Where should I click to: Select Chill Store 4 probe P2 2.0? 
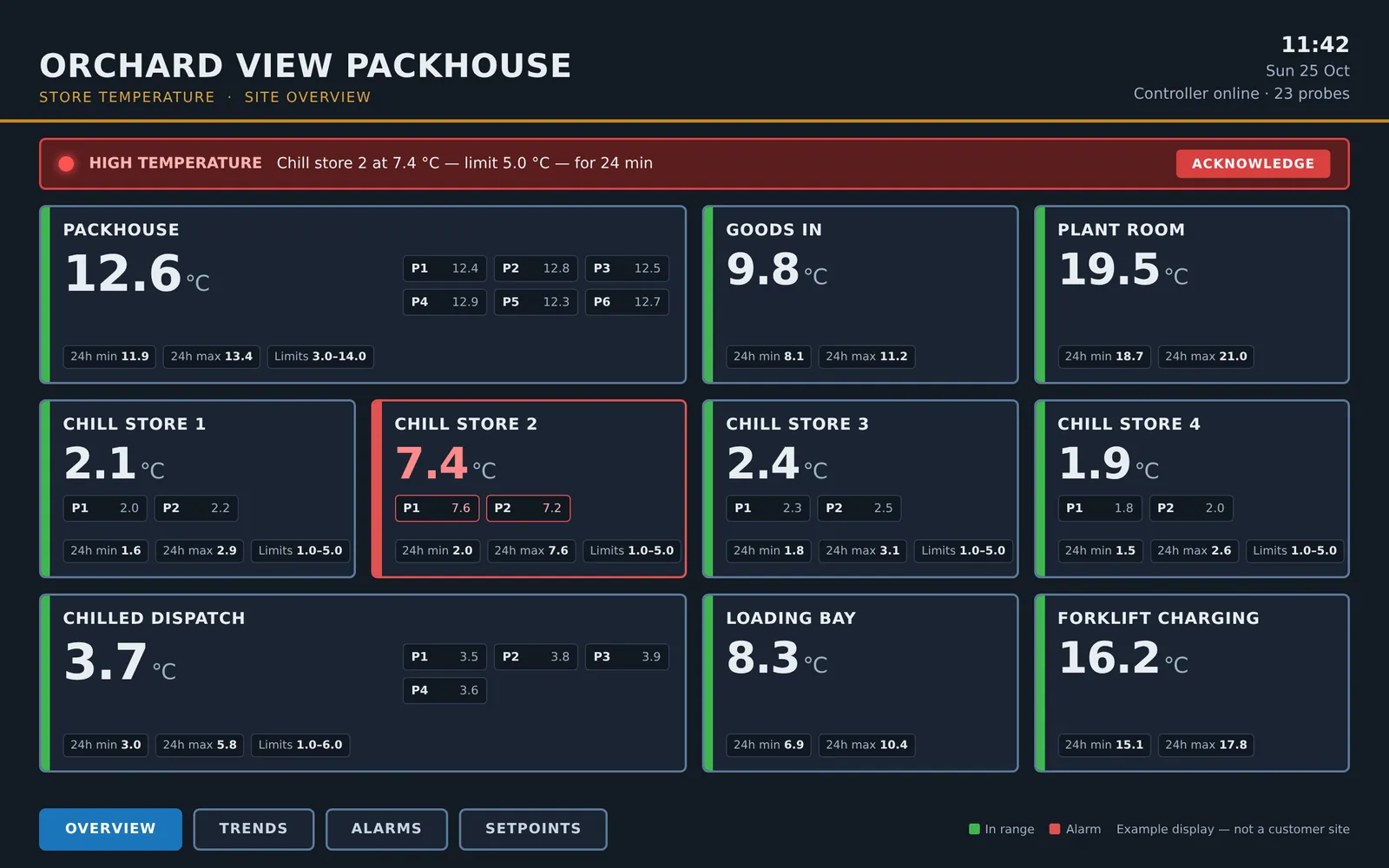[1191, 509]
